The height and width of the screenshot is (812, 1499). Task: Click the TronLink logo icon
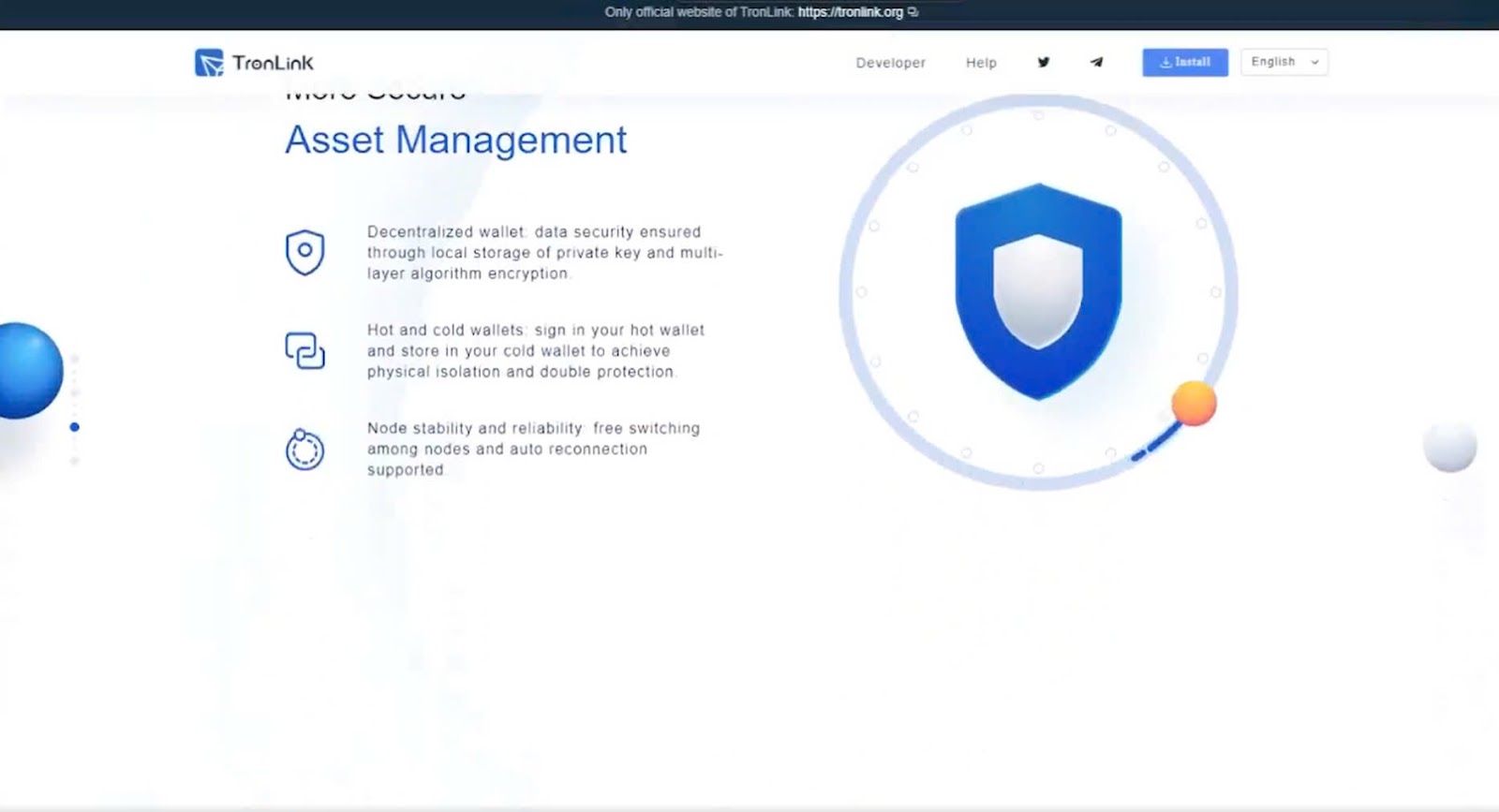pyautogui.click(x=209, y=63)
